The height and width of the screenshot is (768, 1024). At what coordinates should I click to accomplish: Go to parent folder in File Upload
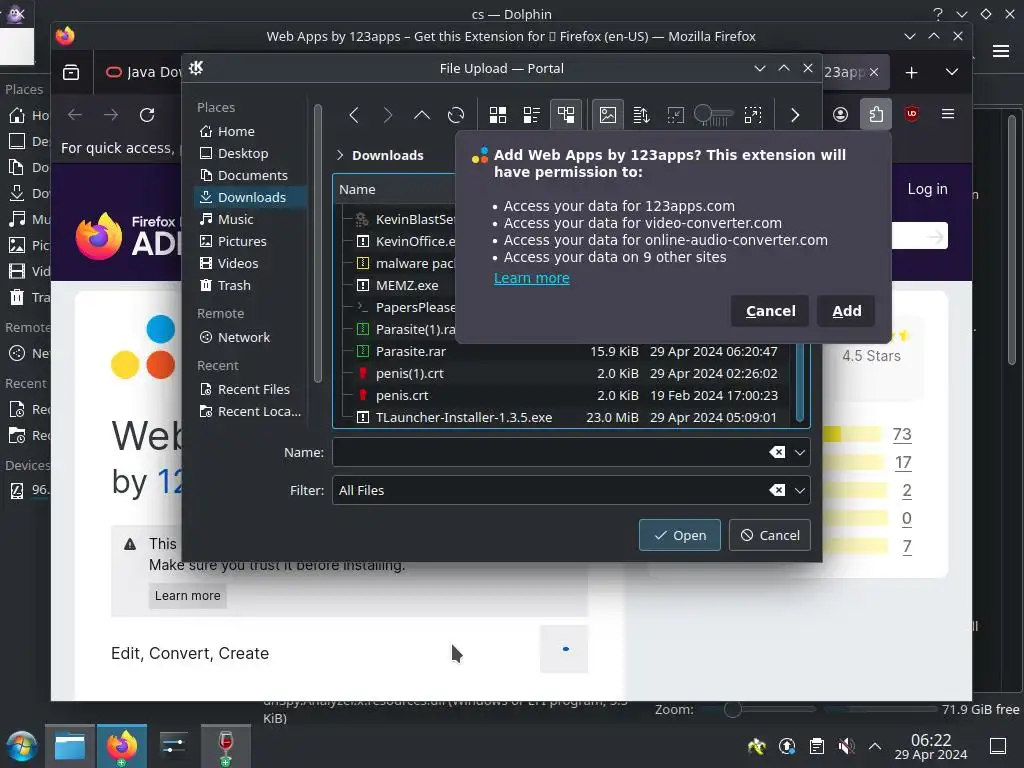pyautogui.click(x=422, y=116)
